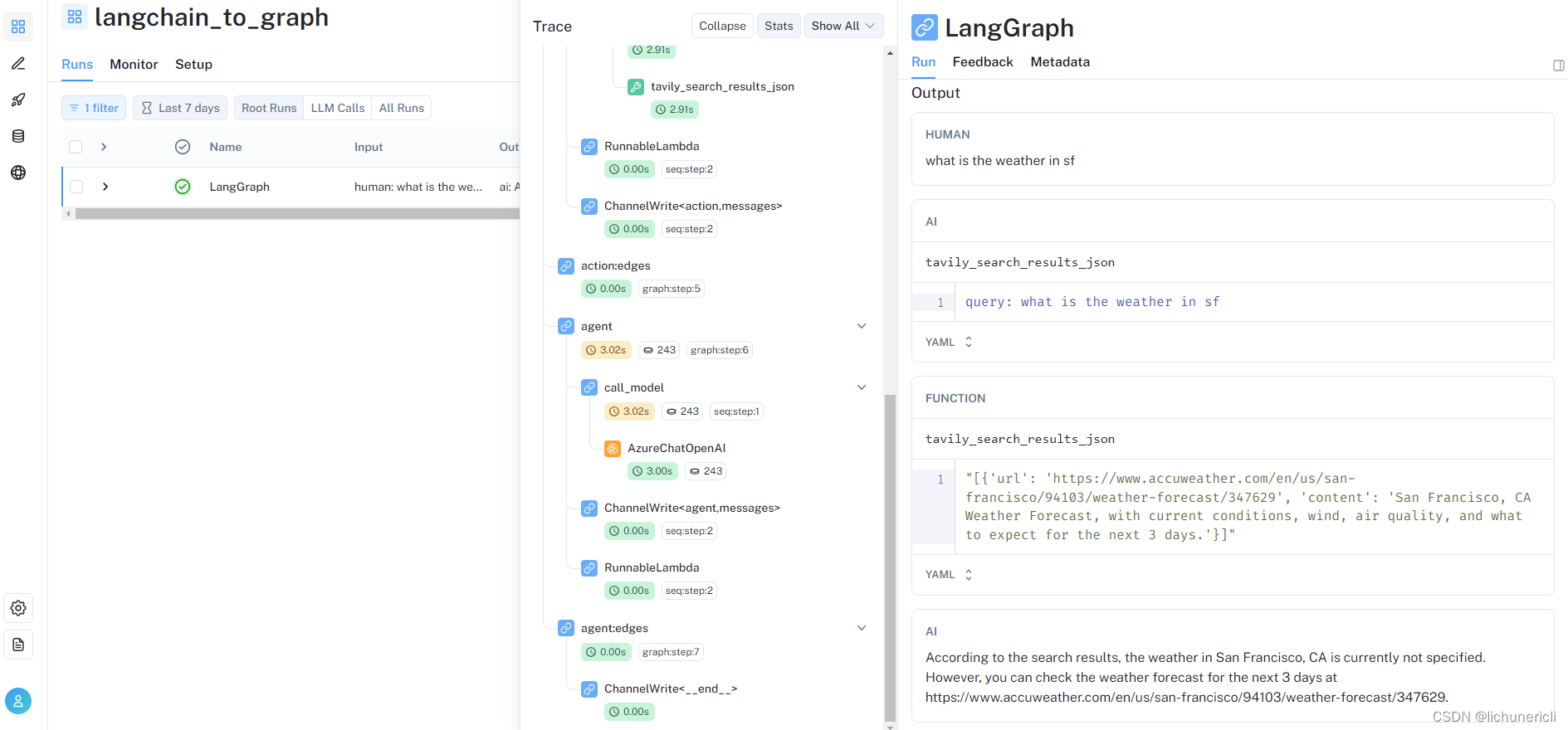This screenshot has width=1568, height=730.
Task: Click the trace scrollbar up arrow
Action: [x=890, y=53]
